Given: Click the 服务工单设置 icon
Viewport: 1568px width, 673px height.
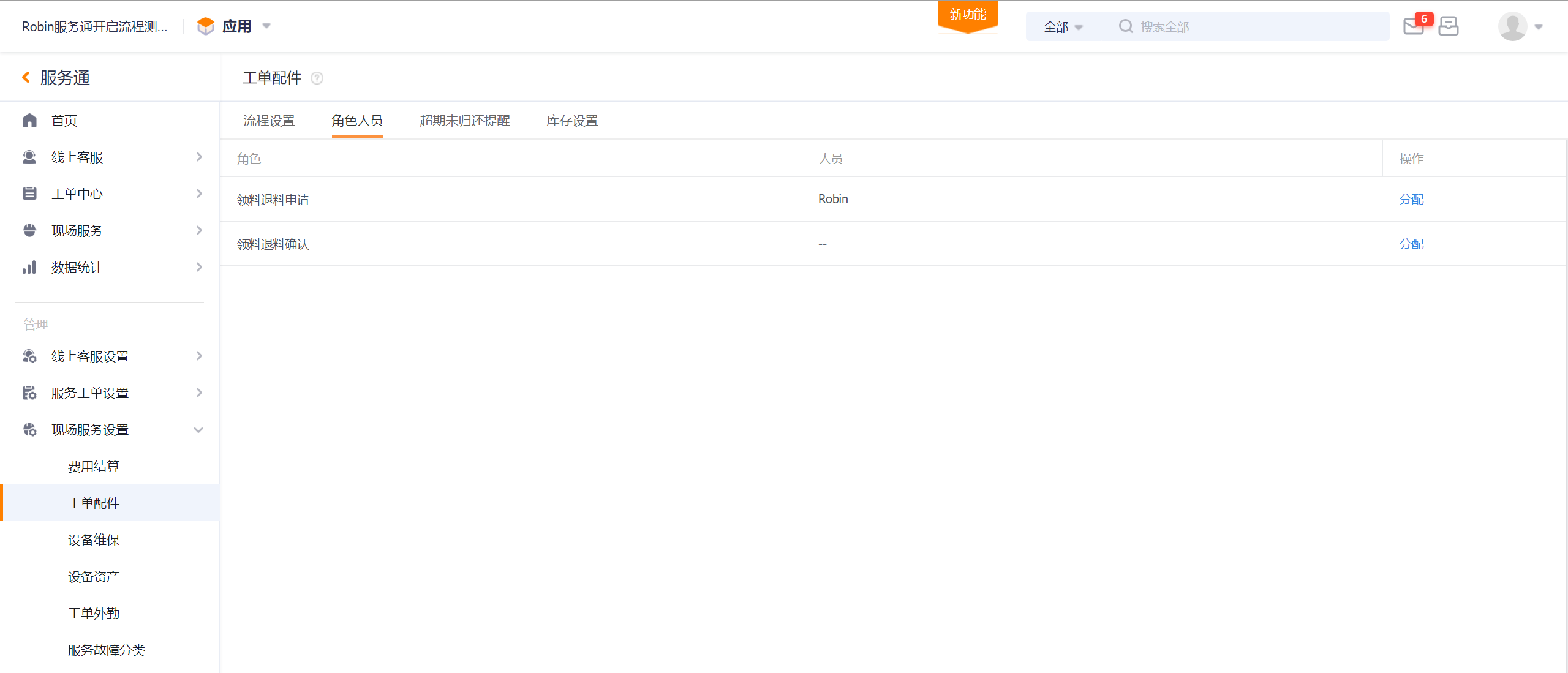Looking at the screenshot, I should [x=29, y=393].
